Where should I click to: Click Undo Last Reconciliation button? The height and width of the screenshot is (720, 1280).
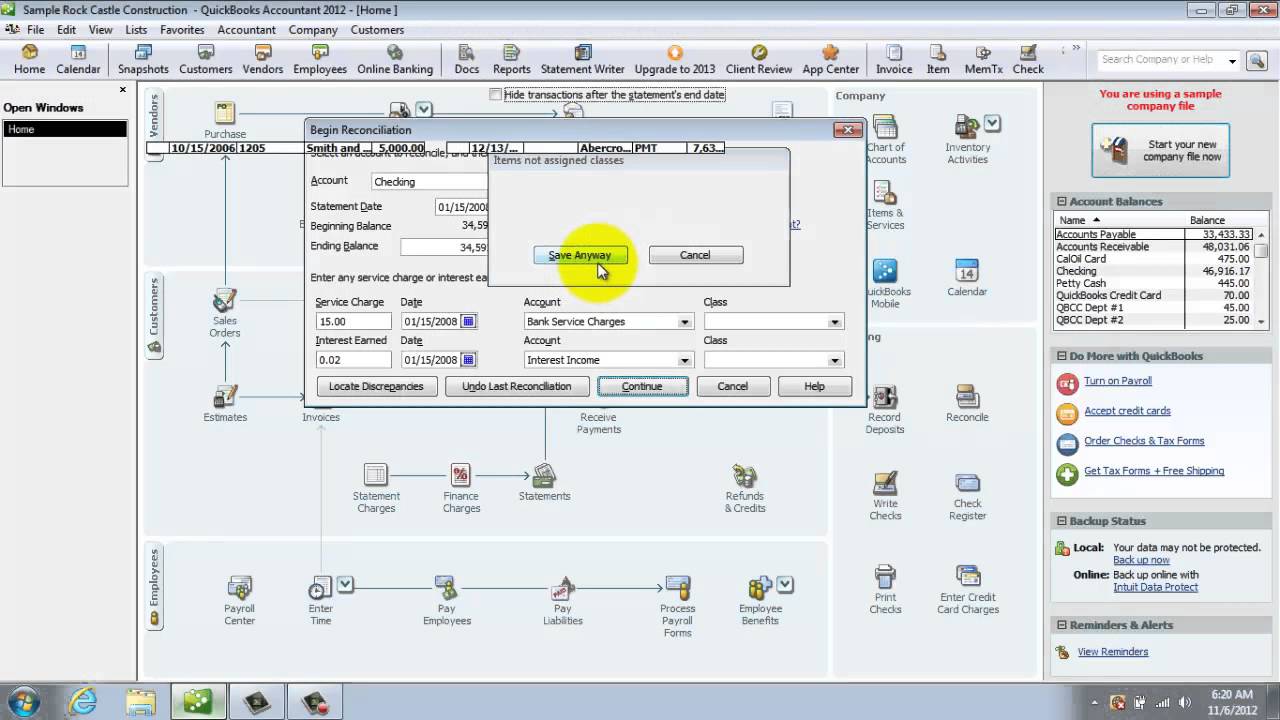click(x=516, y=386)
